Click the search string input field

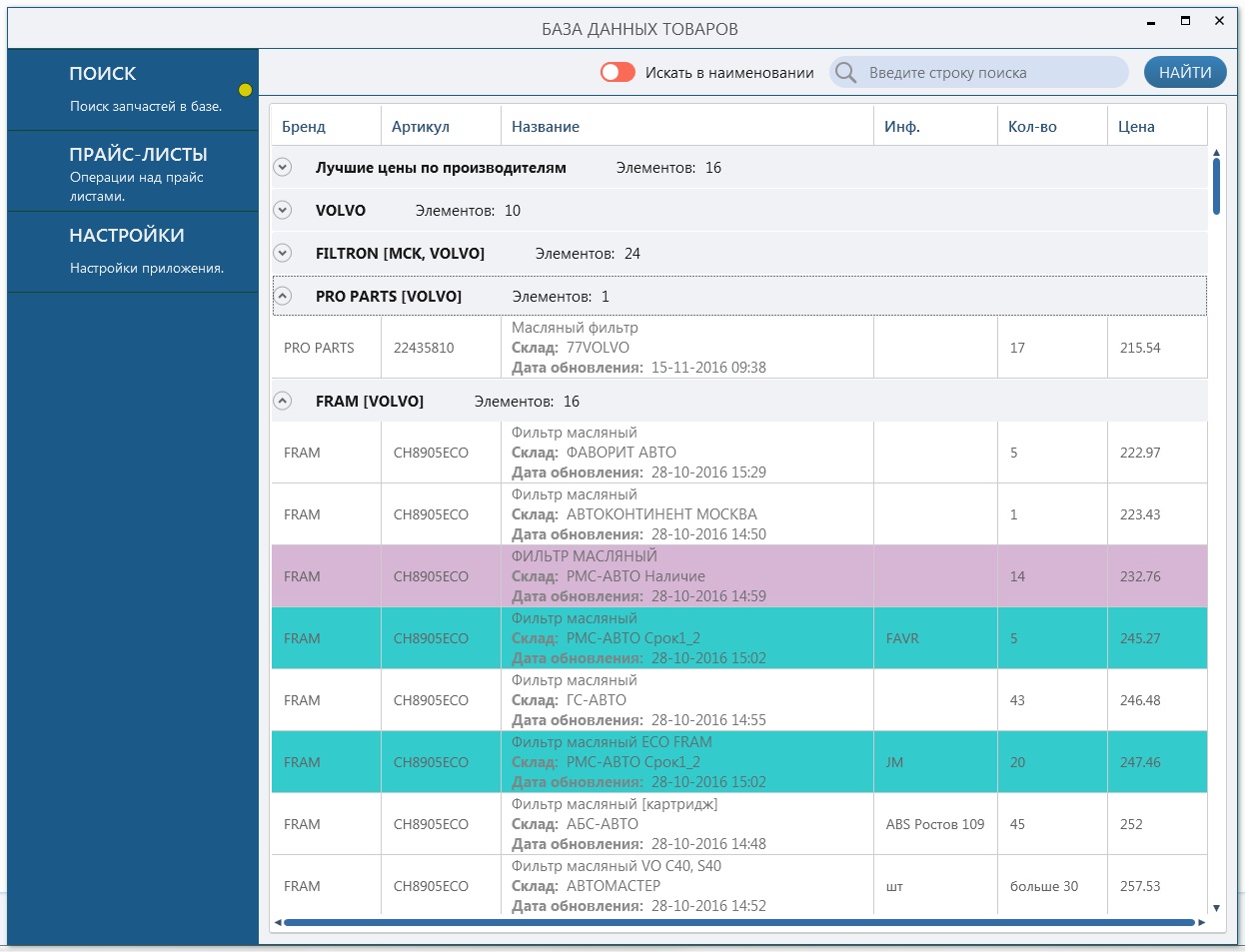[x=994, y=72]
